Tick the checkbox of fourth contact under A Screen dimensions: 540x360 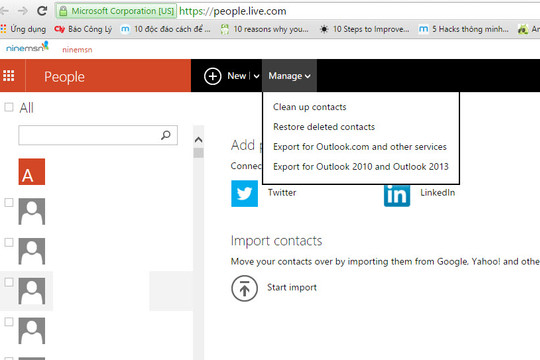pyautogui.click(x=9, y=322)
